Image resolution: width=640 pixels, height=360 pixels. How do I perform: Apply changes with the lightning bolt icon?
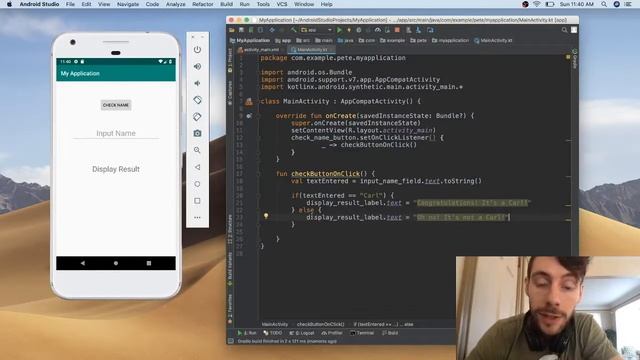click(349, 30)
